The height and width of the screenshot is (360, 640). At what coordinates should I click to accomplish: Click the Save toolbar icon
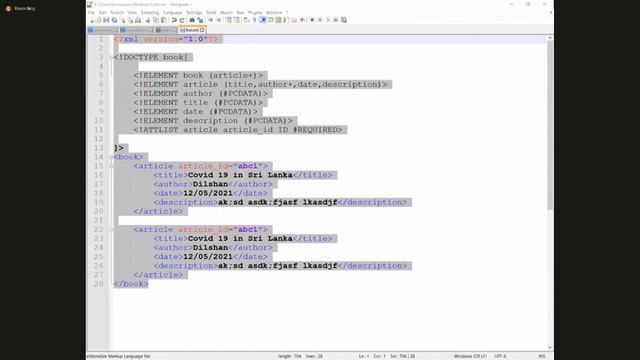pyautogui.click(x=106, y=20)
